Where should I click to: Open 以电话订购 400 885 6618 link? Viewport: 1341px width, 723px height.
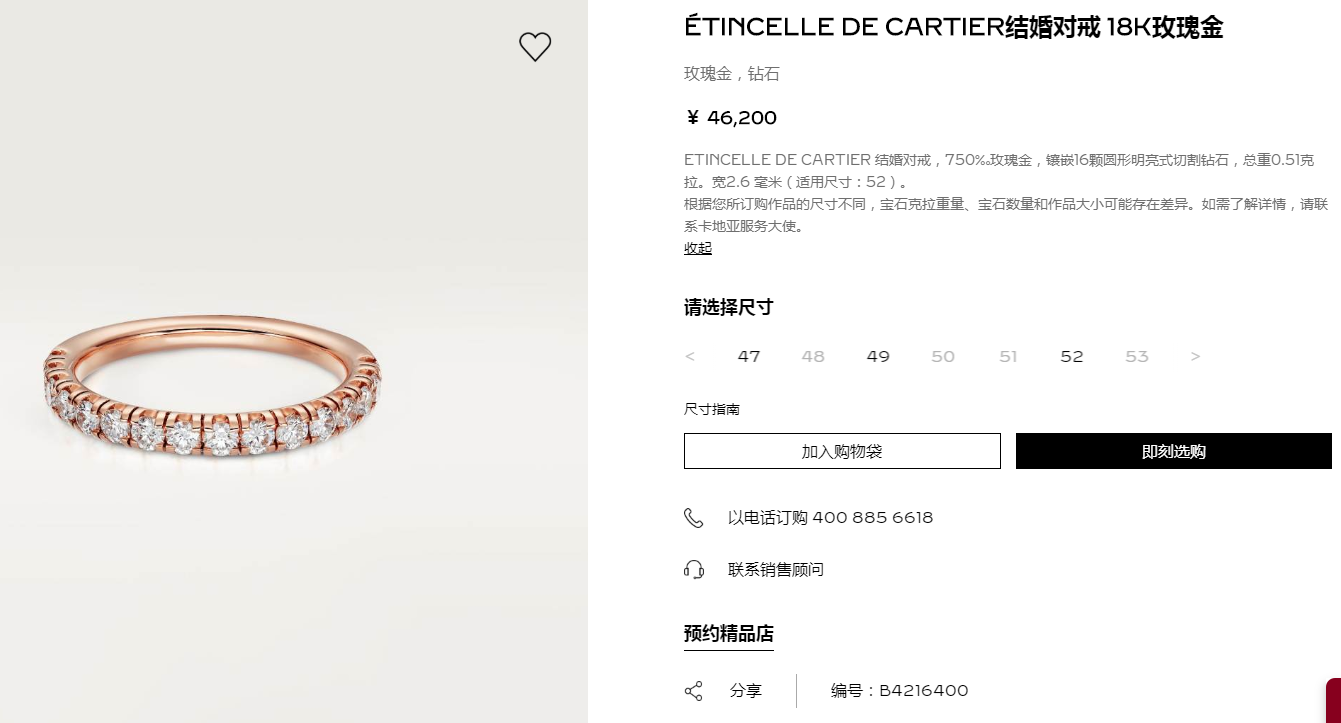coord(830,518)
